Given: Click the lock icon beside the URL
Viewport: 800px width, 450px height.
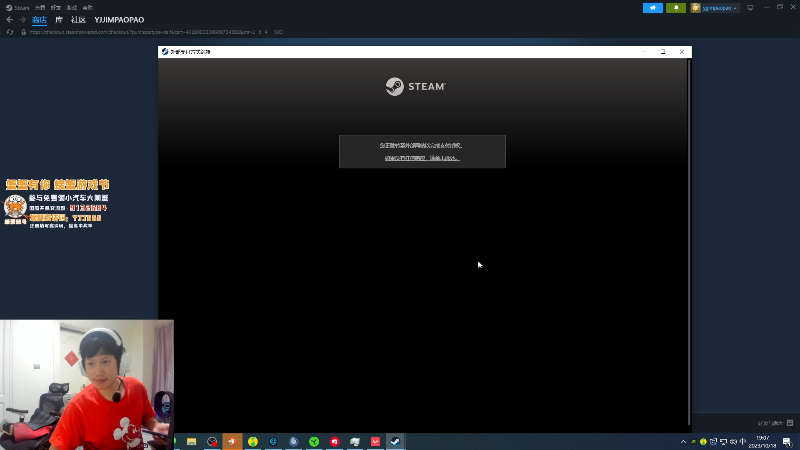Looking at the screenshot, I should pos(23,32).
